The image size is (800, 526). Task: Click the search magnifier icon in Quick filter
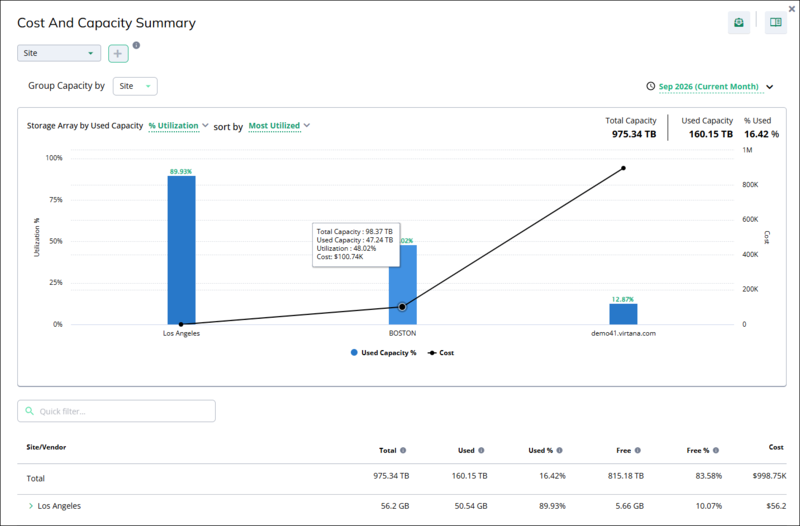point(30,411)
